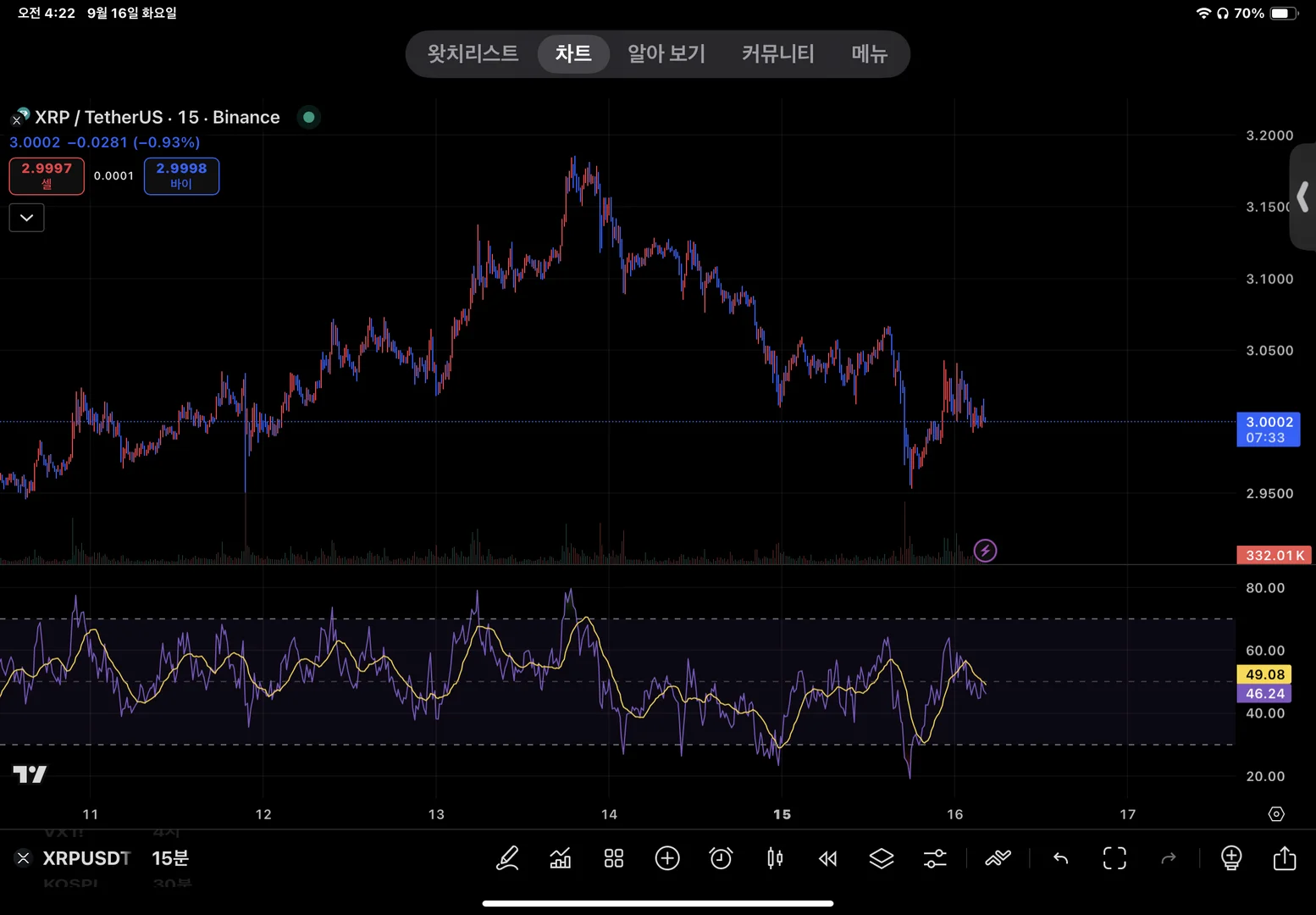Open the 15분 interval selector
This screenshot has height=915, width=1316.
click(170, 858)
